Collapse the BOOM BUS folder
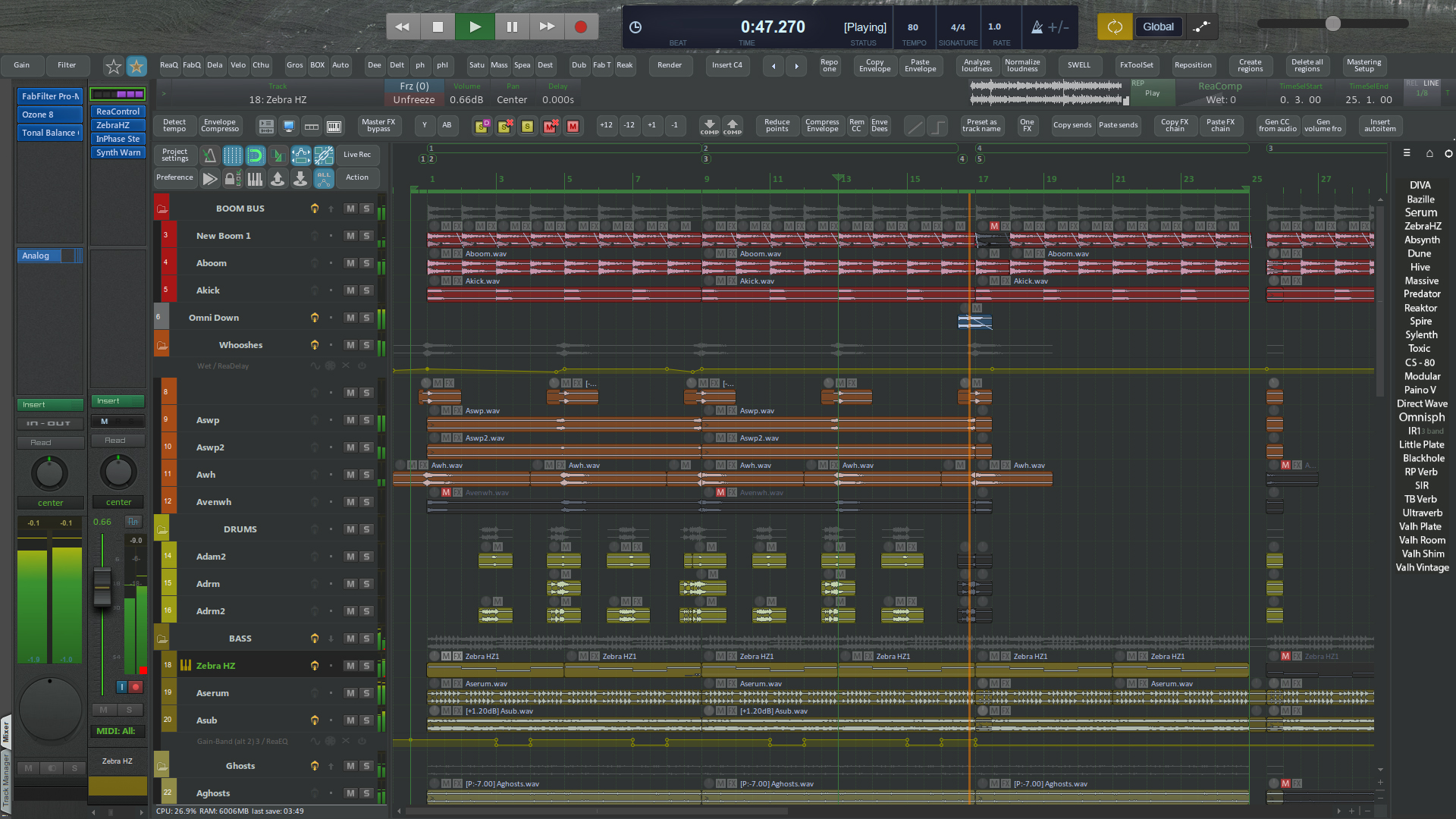Image resolution: width=1456 pixels, height=819 pixels. click(x=162, y=209)
